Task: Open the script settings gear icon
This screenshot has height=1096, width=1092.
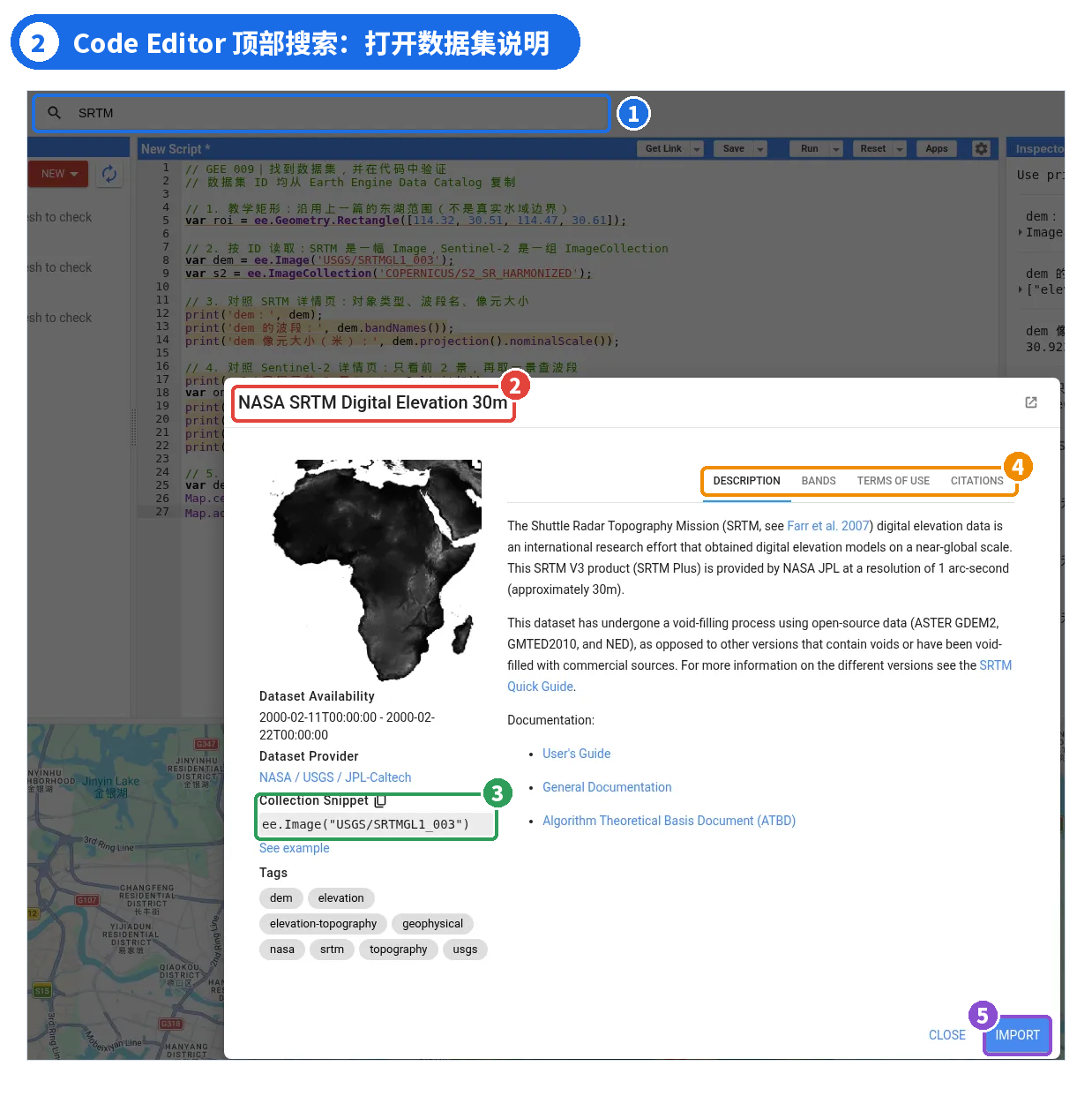Action: (981, 148)
